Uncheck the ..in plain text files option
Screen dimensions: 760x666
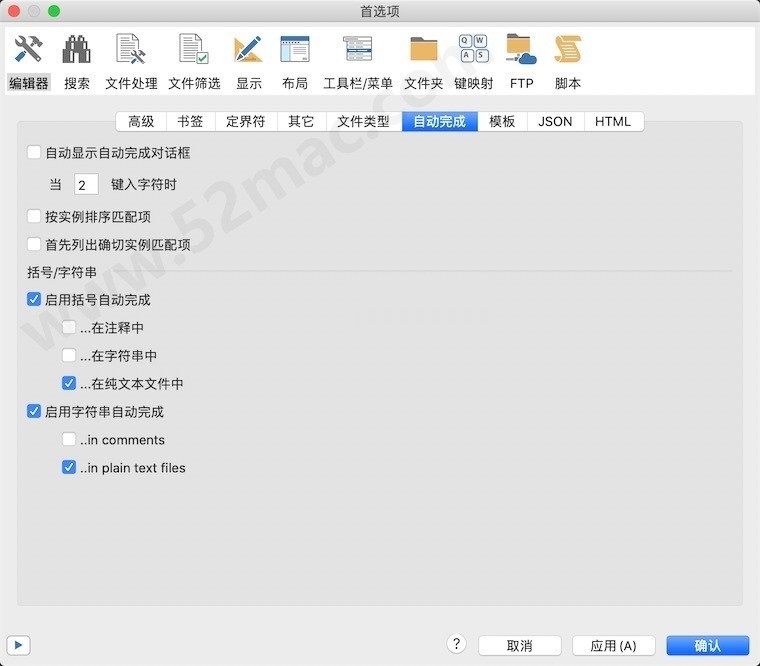pyautogui.click(x=69, y=467)
